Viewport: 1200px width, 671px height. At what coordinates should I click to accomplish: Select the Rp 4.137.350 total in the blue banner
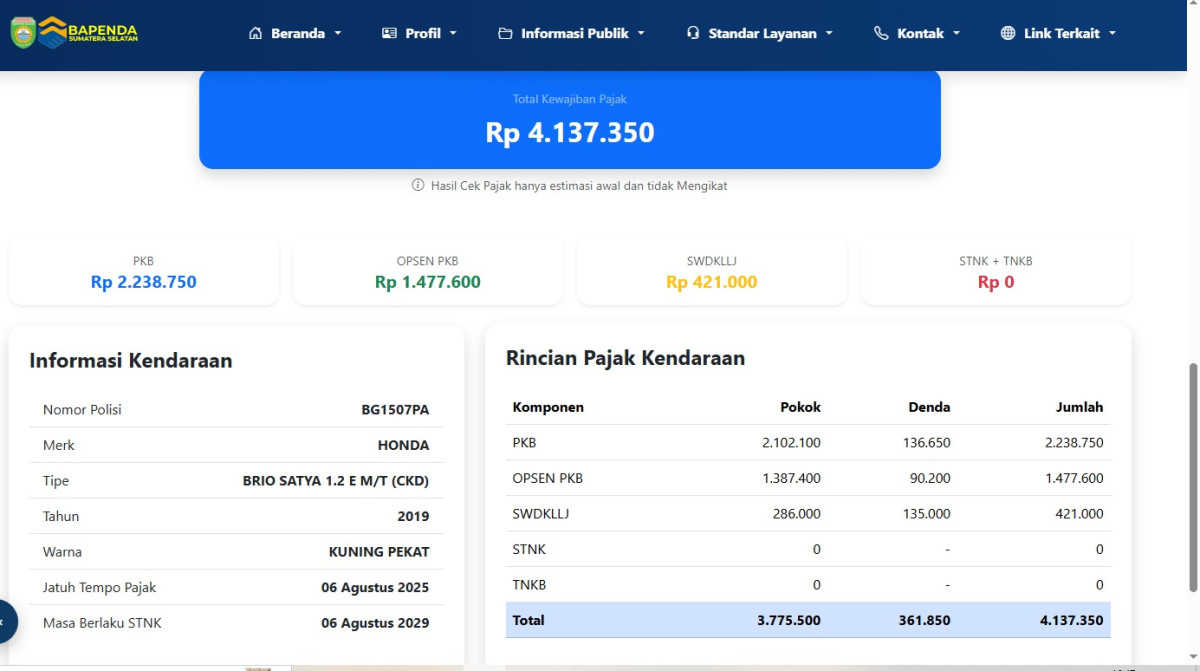click(x=570, y=132)
